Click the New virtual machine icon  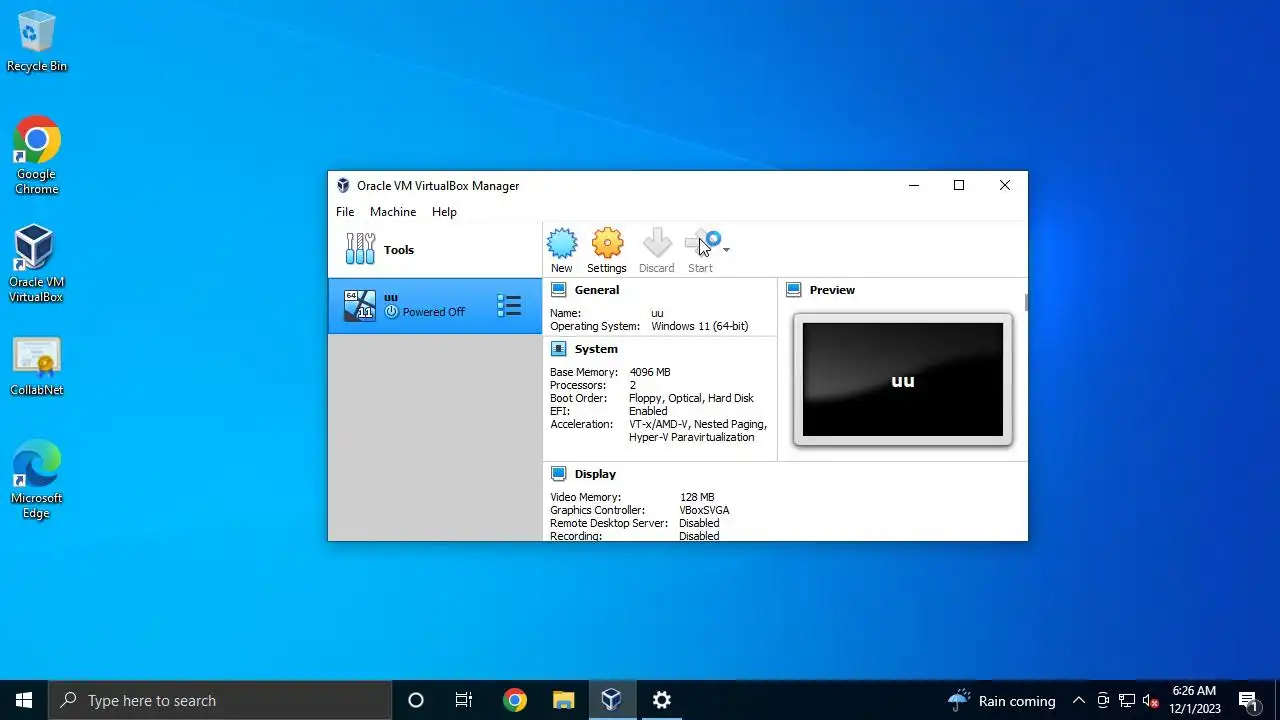tap(562, 243)
